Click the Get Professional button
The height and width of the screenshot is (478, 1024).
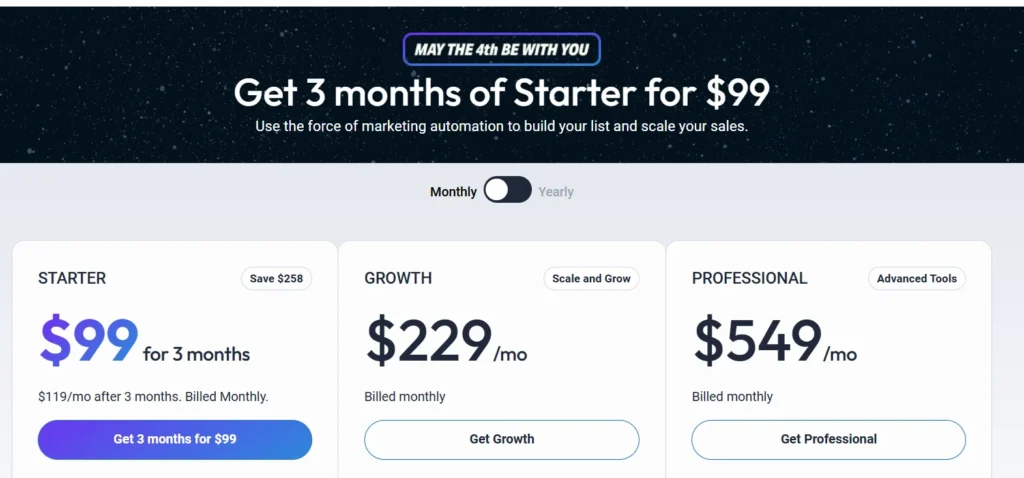click(x=829, y=439)
